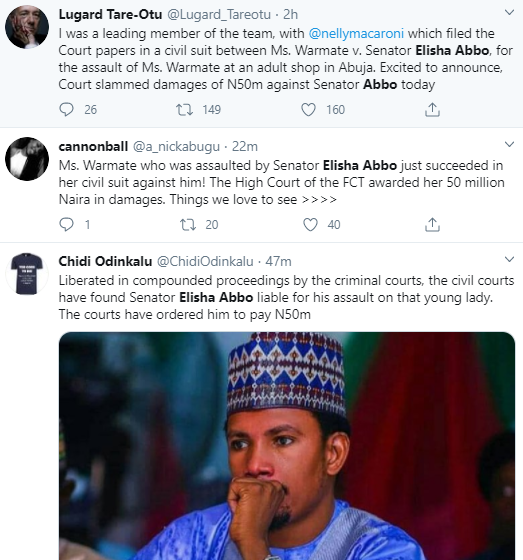Open the attached photo in Chidi's tweet
The width and height of the screenshot is (523, 560).
point(287,446)
